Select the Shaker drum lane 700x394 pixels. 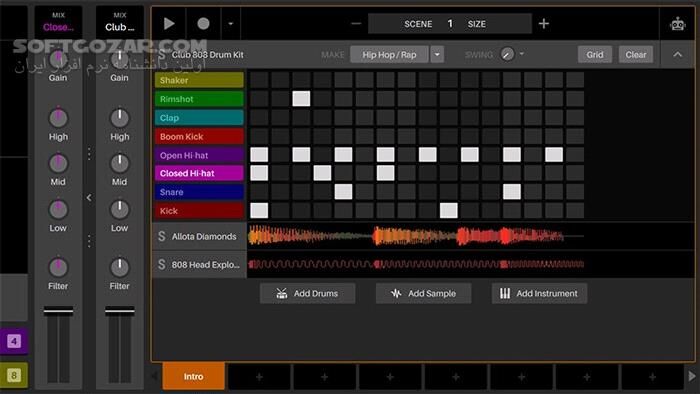click(199, 80)
